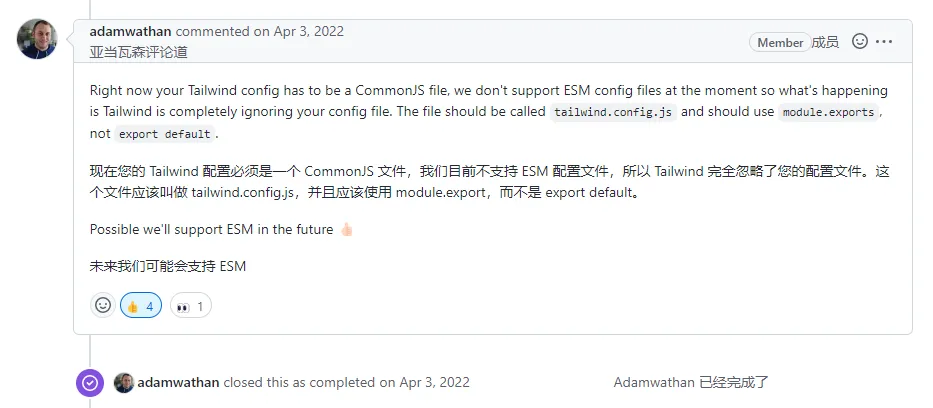Toggle the thumbs up reaction showing 4
This screenshot has width=933, height=408.
tap(141, 306)
